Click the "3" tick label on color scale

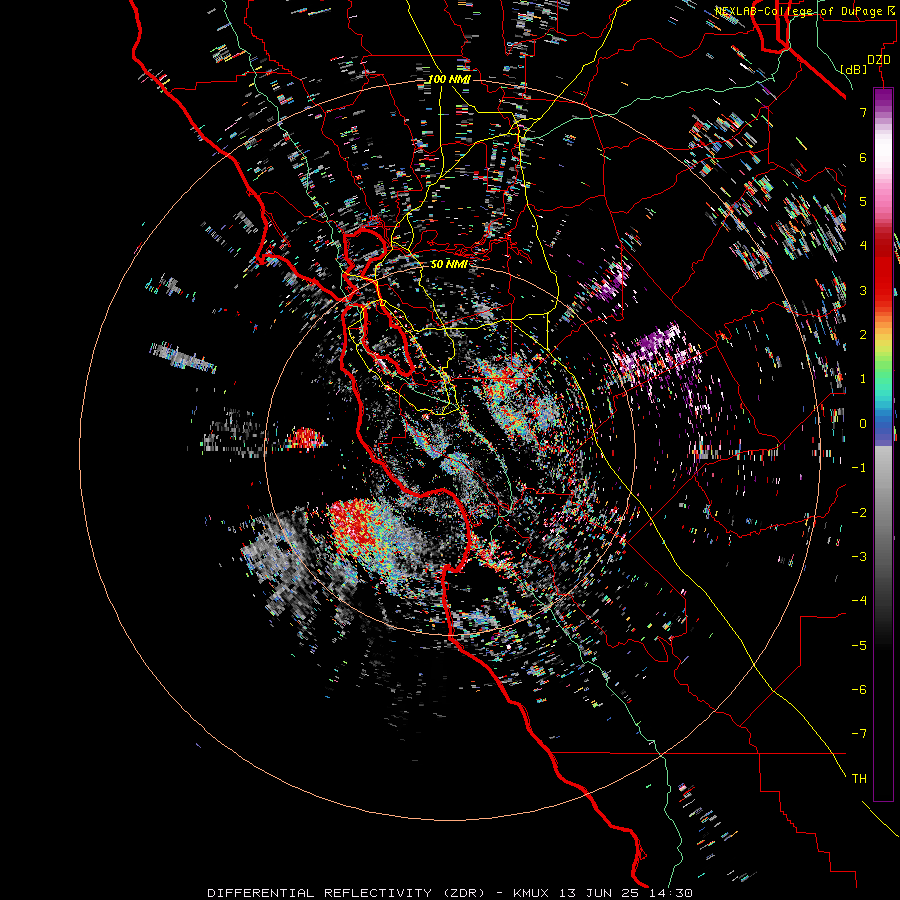point(863,290)
